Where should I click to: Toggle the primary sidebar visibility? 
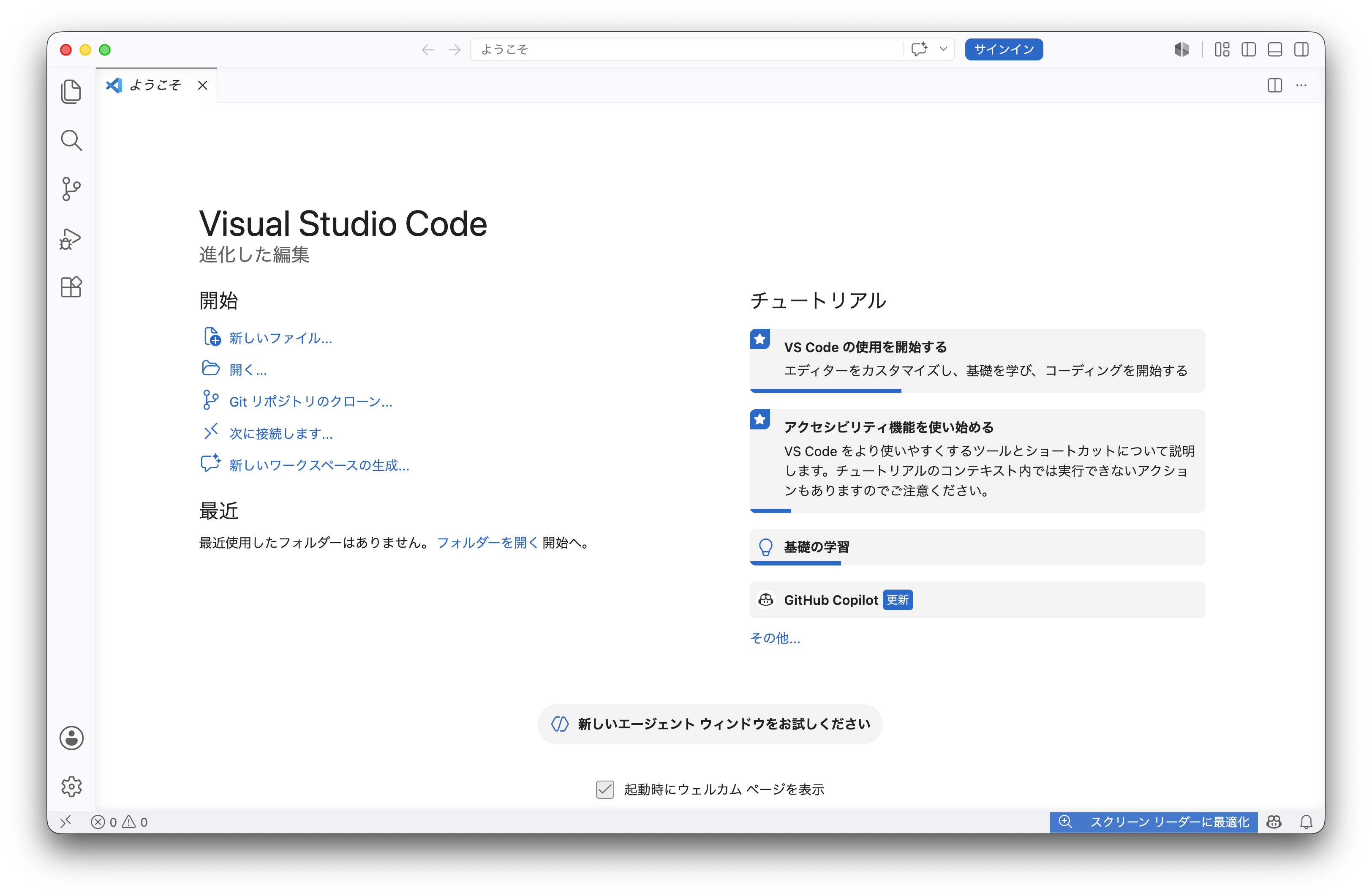[x=1249, y=49]
